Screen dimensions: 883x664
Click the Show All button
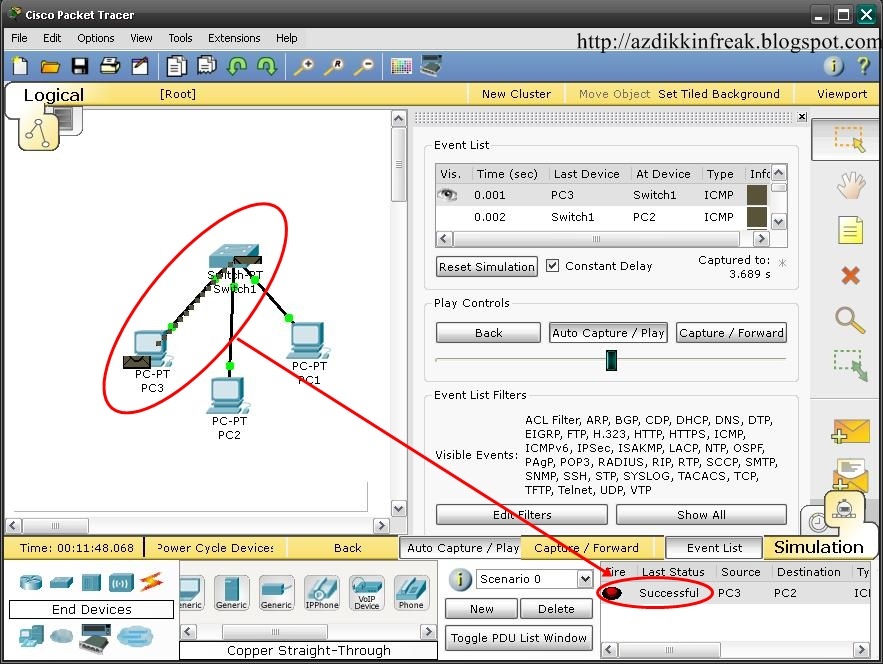point(701,515)
